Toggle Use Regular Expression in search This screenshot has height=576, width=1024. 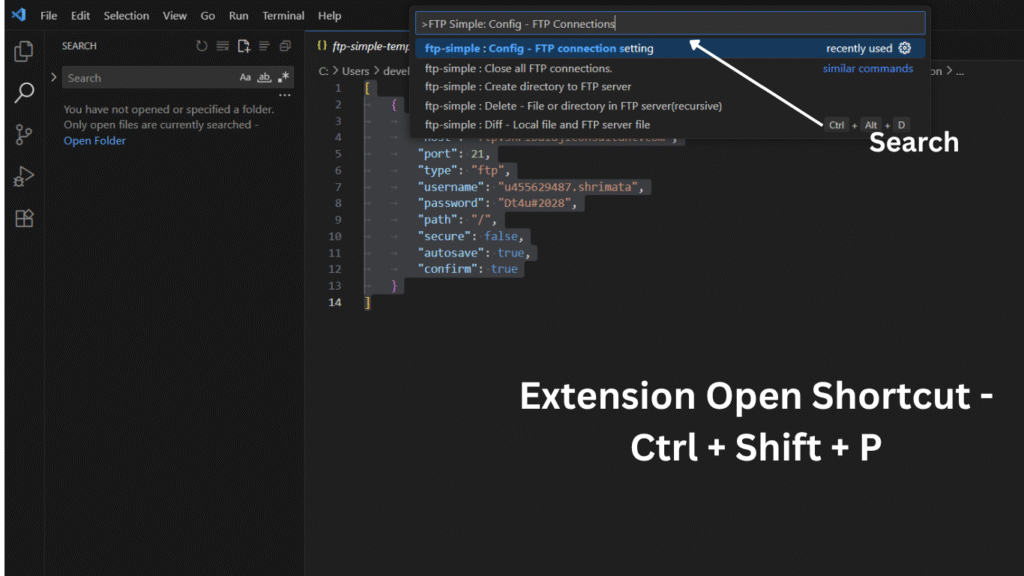(283, 77)
